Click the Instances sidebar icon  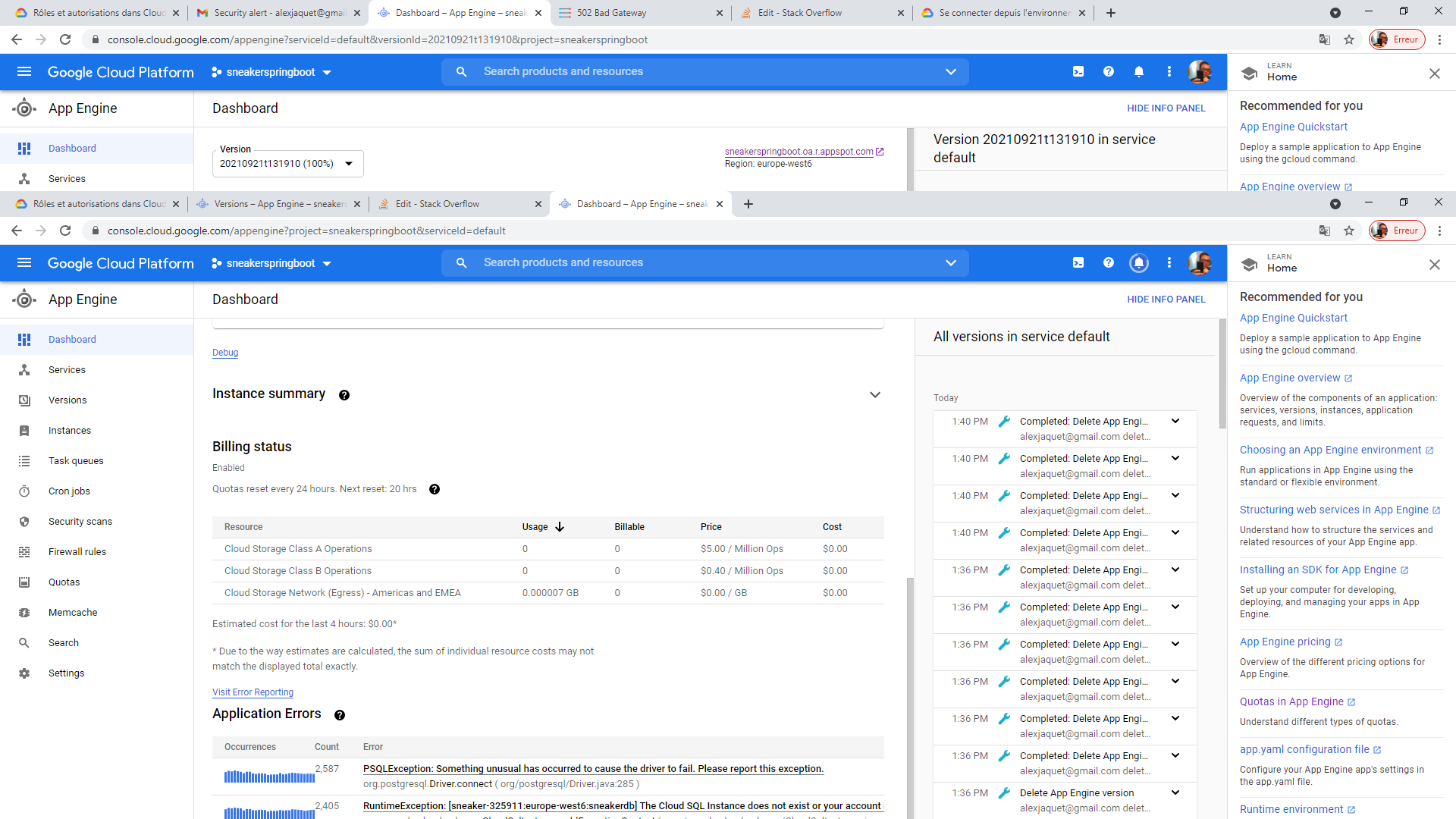(24, 430)
